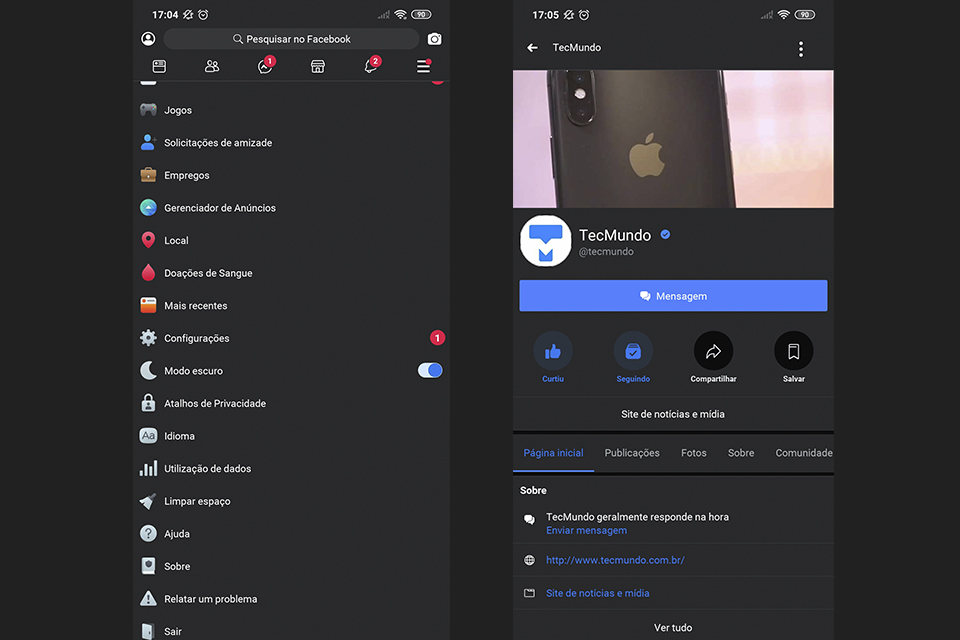Switch to the Página inicial tab
960x640 pixels.
[553, 453]
